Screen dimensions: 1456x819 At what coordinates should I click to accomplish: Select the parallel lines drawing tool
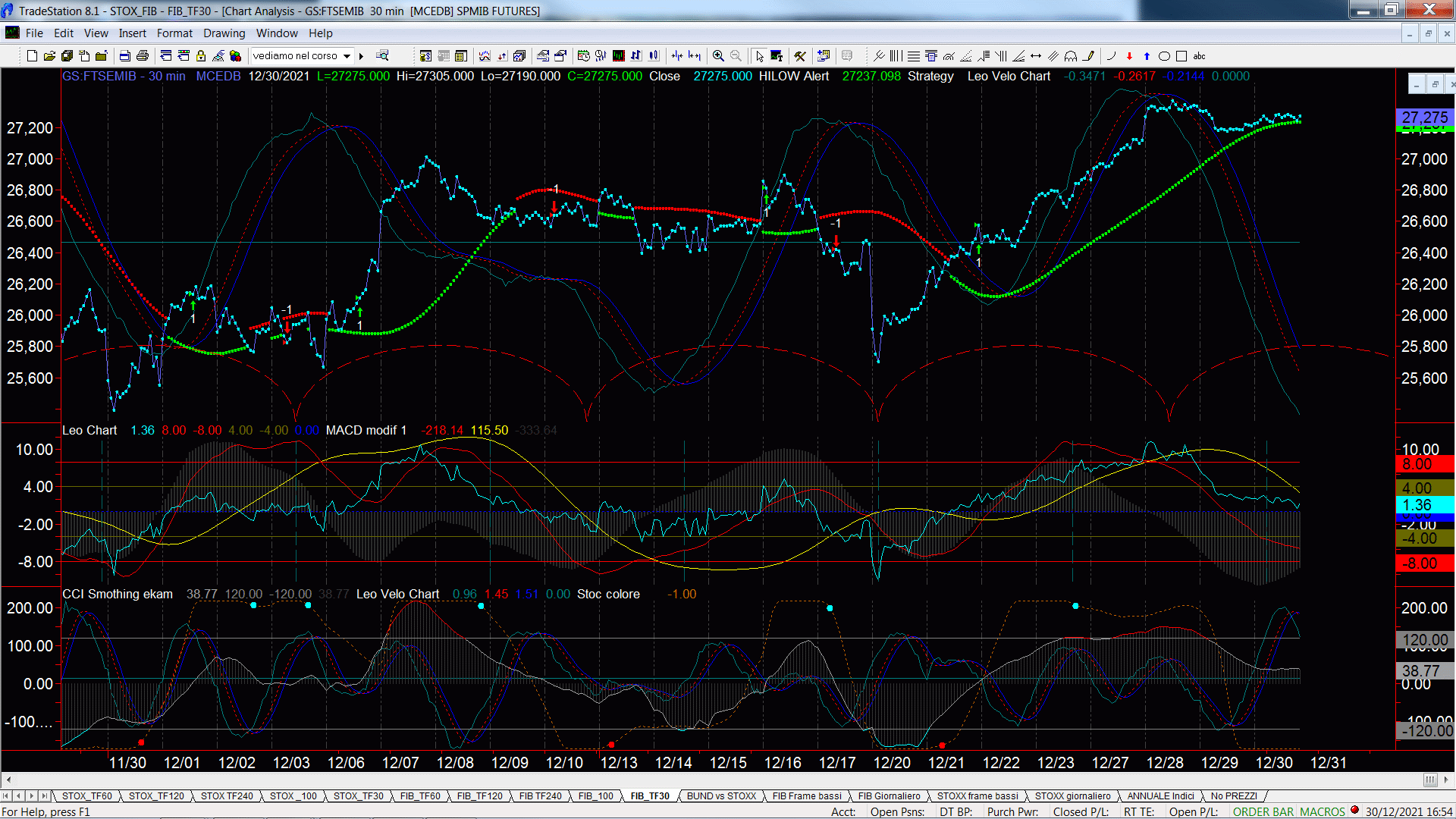coord(1053,55)
